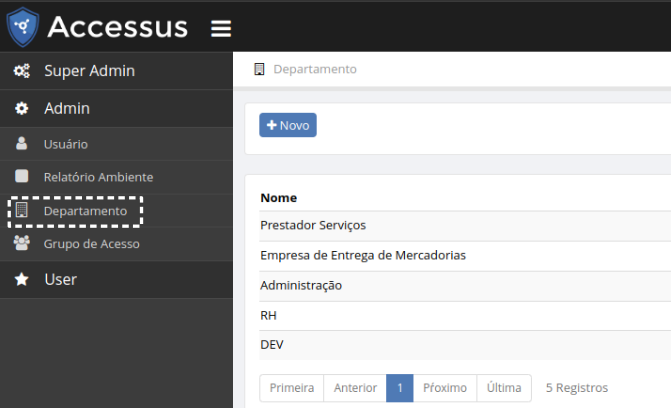This screenshot has height=410, width=671.
Task: Go to the Próximo page
Action: point(445,388)
